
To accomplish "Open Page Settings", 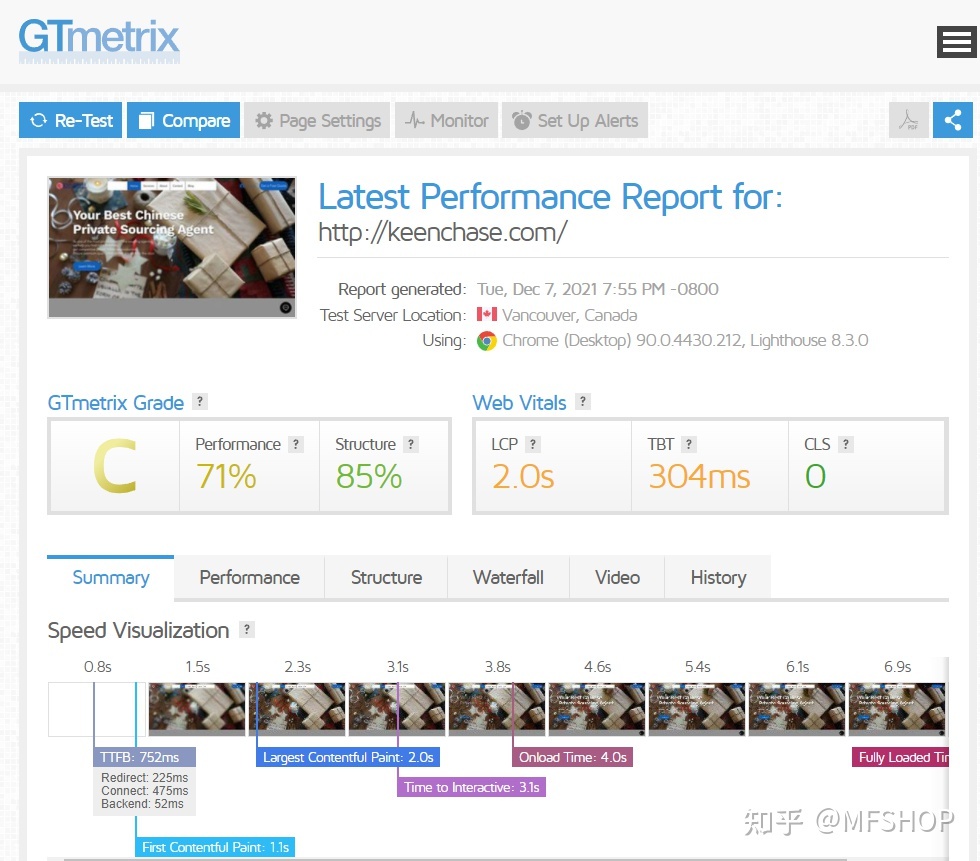I will [x=317, y=121].
